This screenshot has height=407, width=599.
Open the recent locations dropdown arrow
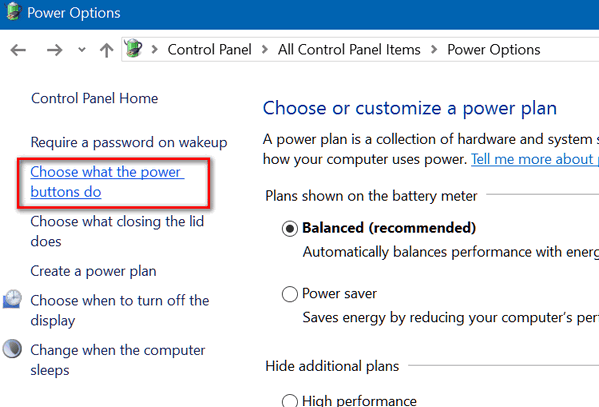point(81,50)
